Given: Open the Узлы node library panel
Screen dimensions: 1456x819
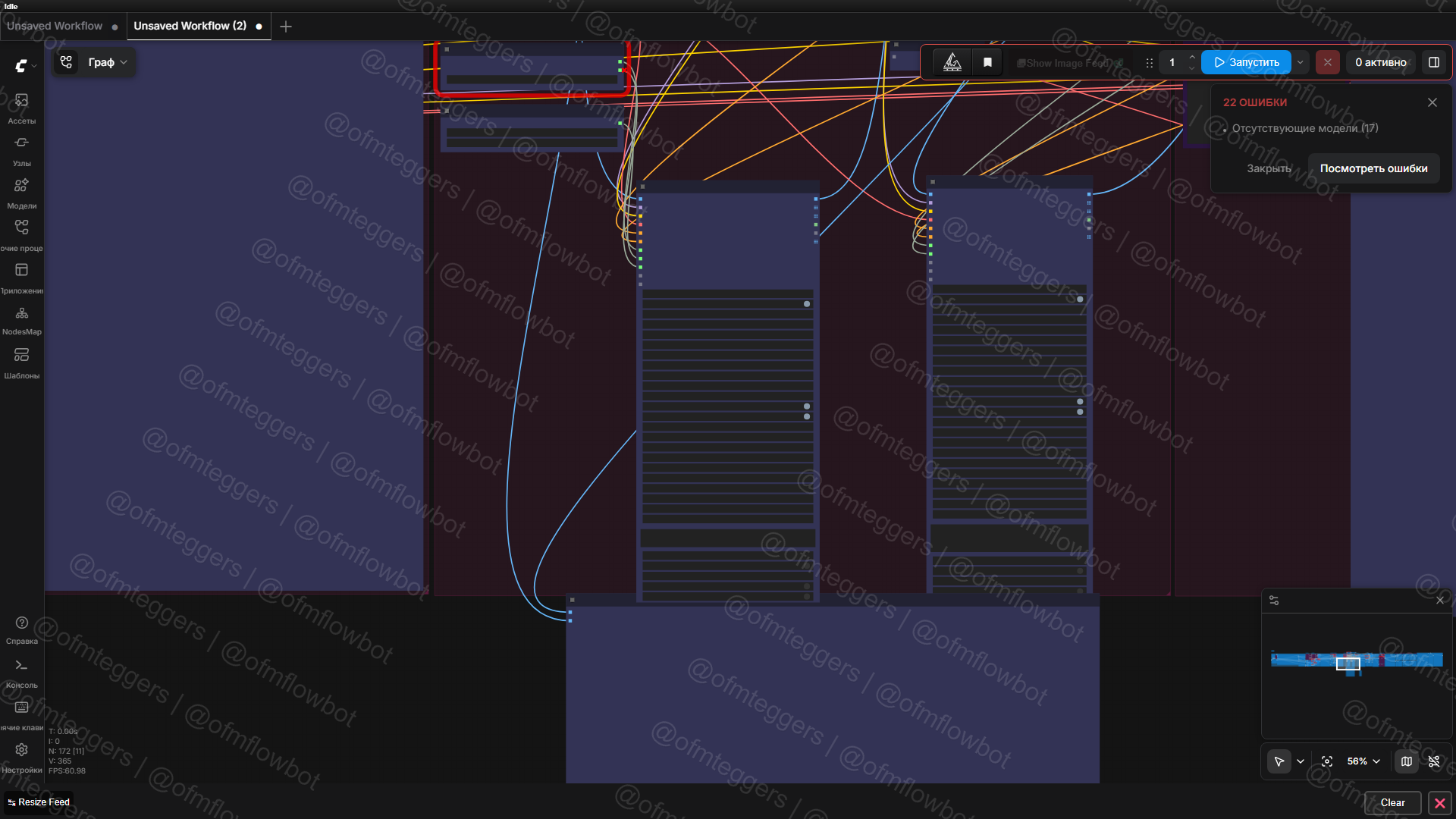Looking at the screenshot, I should [21, 149].
